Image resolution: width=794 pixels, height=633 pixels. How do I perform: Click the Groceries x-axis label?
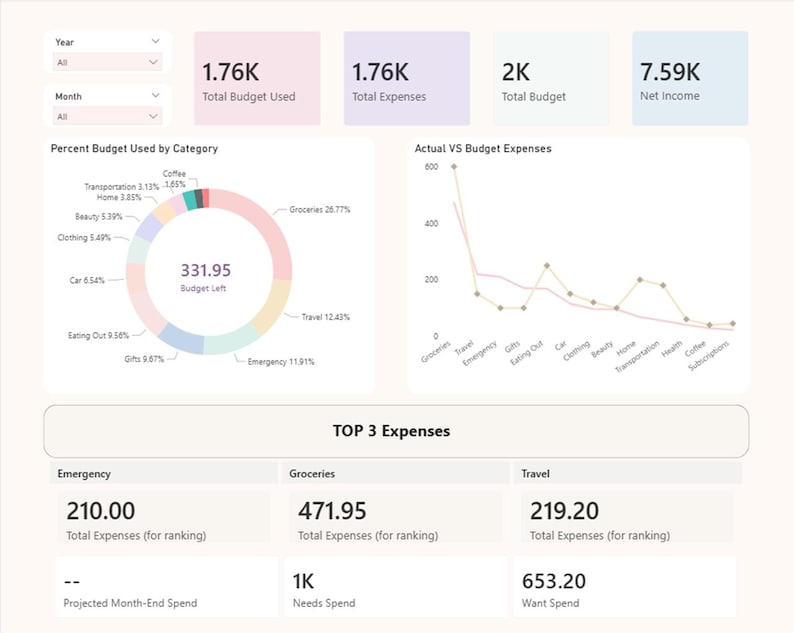[x=436, y=352]
